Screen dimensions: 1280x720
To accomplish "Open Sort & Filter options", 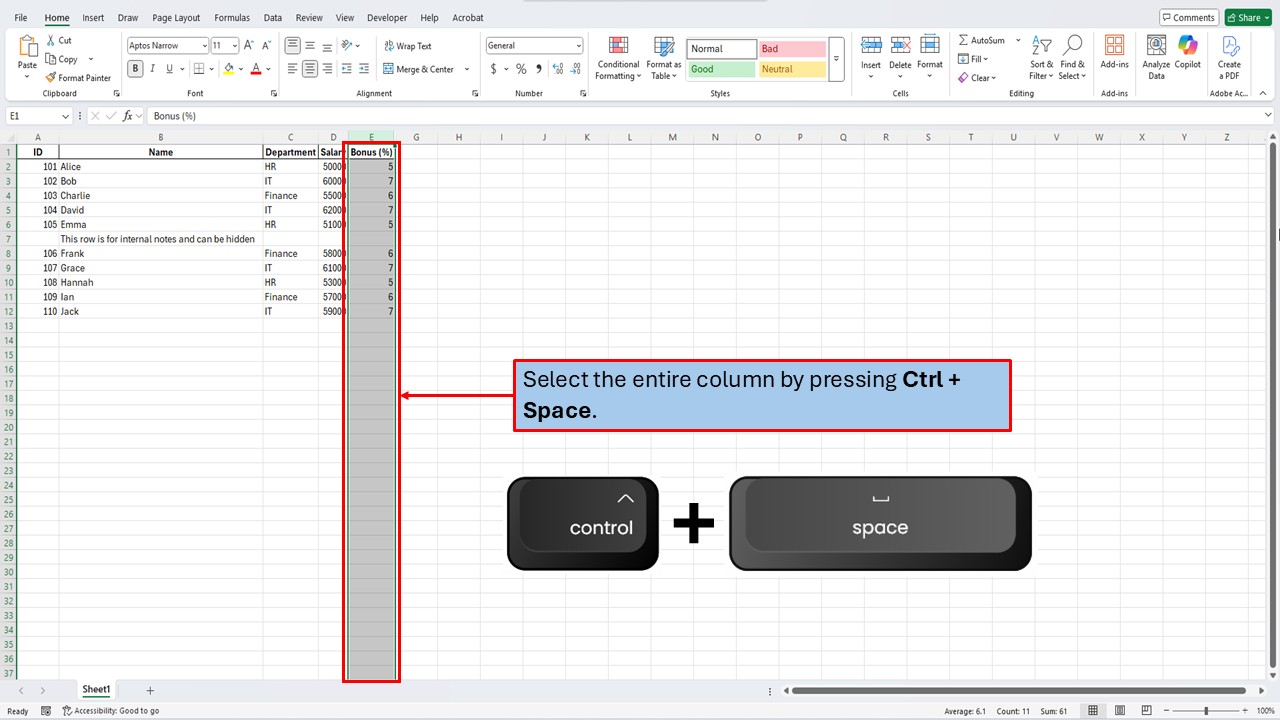I will [1041, 60].
